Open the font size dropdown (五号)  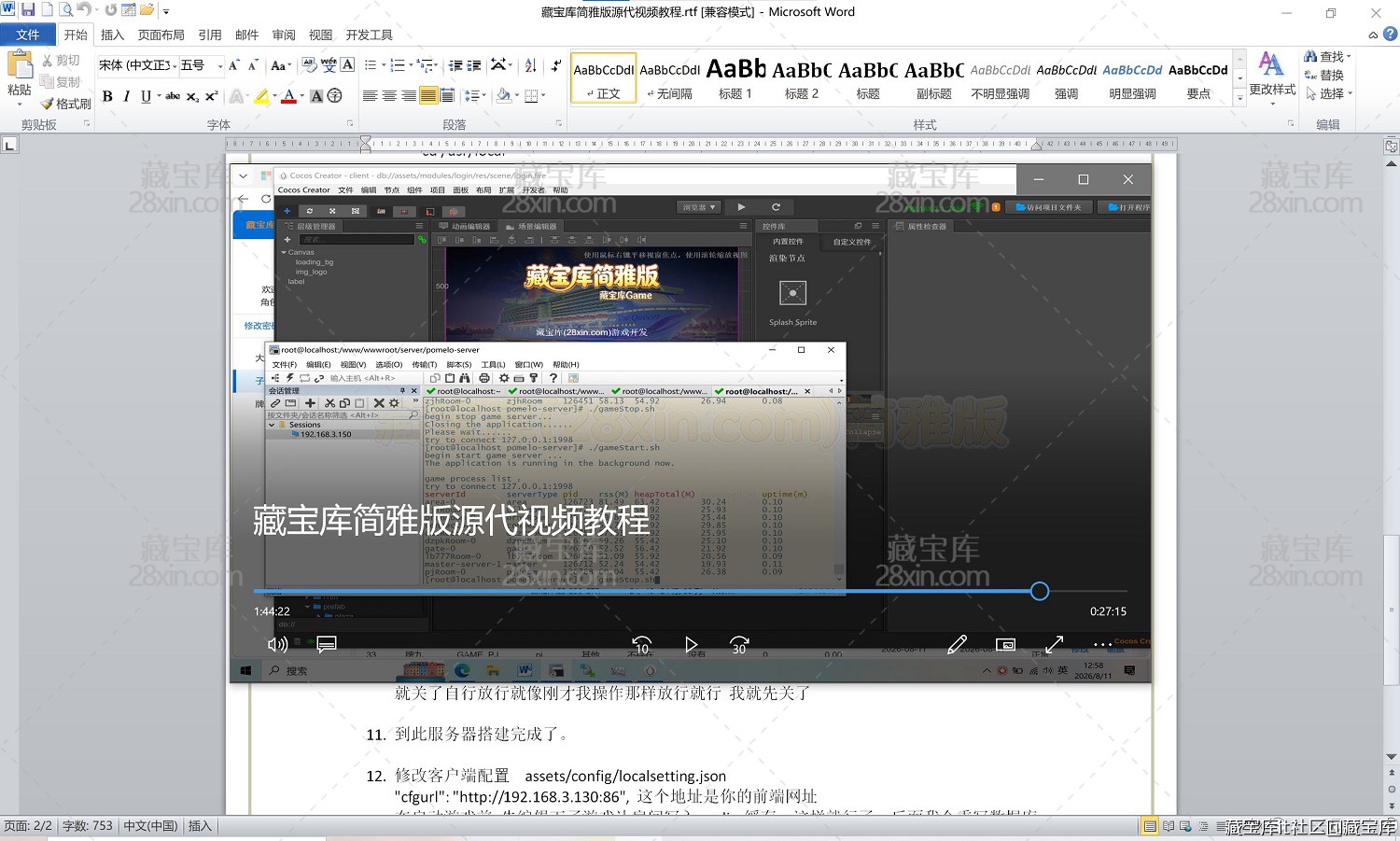point(220,65)
